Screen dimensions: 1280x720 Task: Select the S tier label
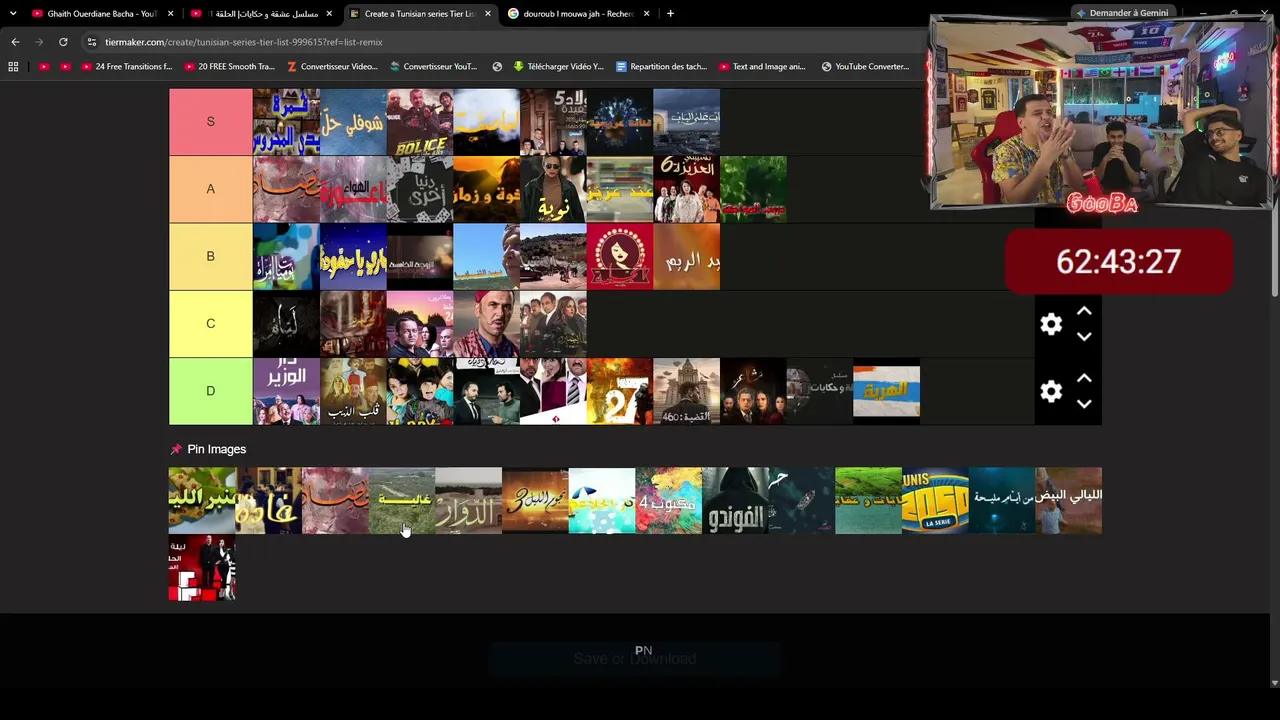coord(210,122)
